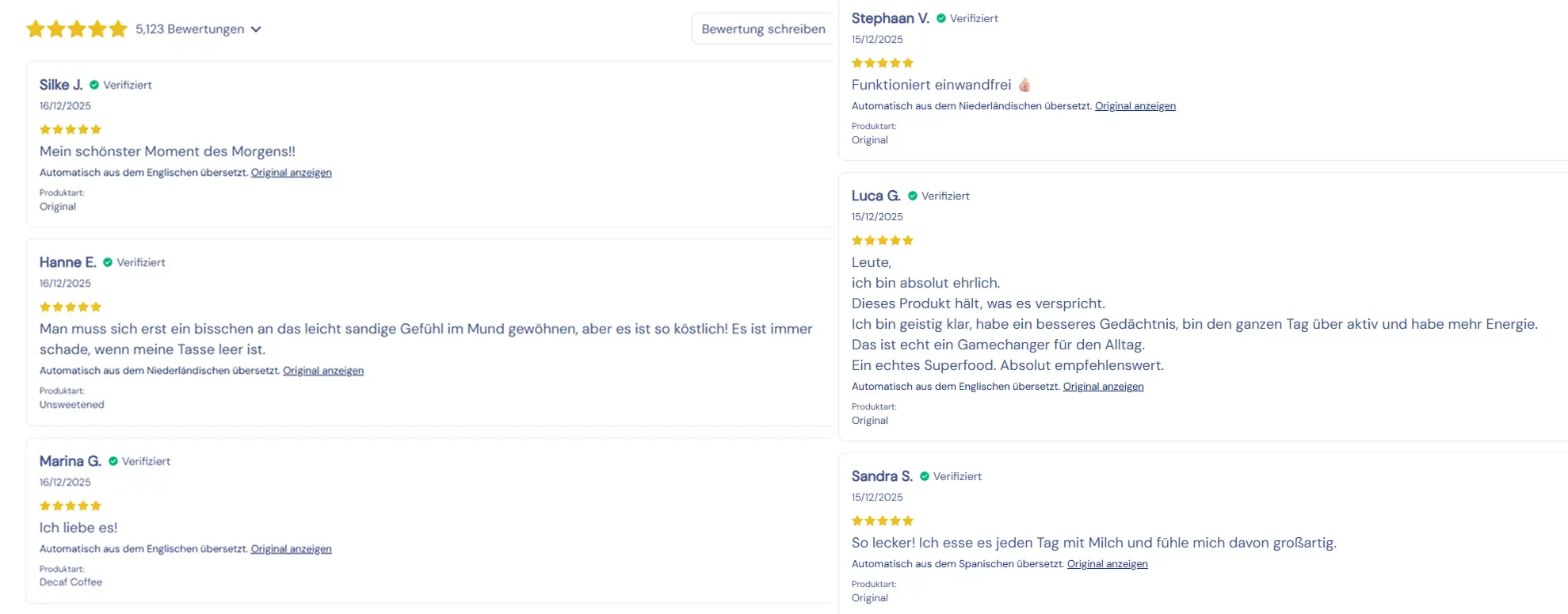Click the verified icon beside Marina G.
The image size is (1568, 614).
[x=113, y=460]
